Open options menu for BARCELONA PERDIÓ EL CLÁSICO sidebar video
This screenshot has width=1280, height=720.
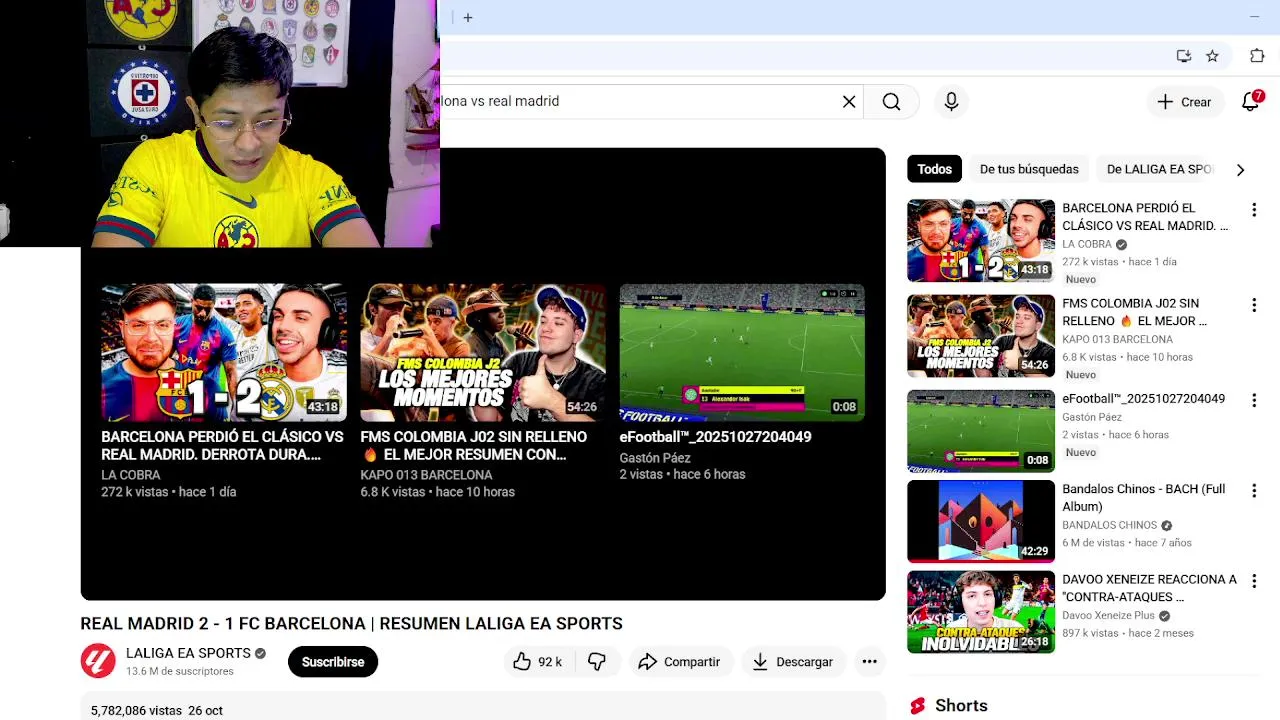[x=1253, y=210]
